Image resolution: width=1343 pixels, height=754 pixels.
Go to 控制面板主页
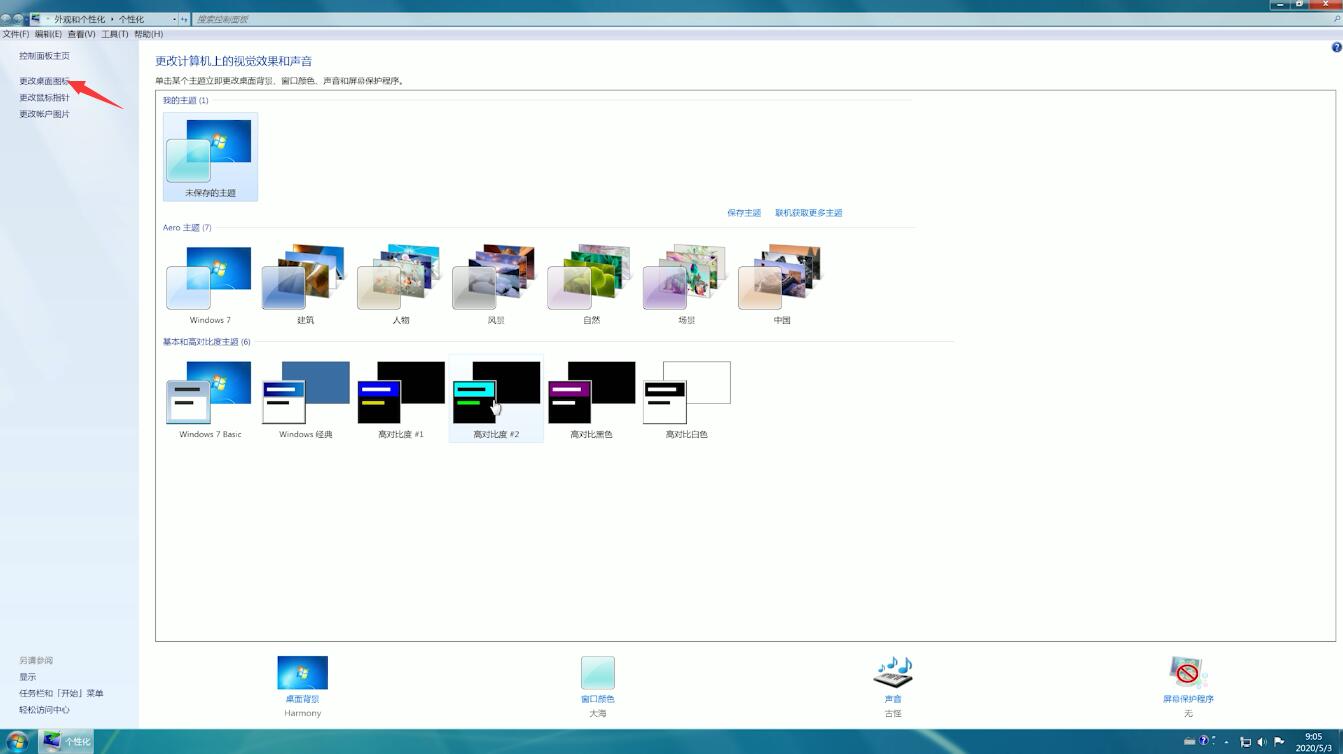45,56
